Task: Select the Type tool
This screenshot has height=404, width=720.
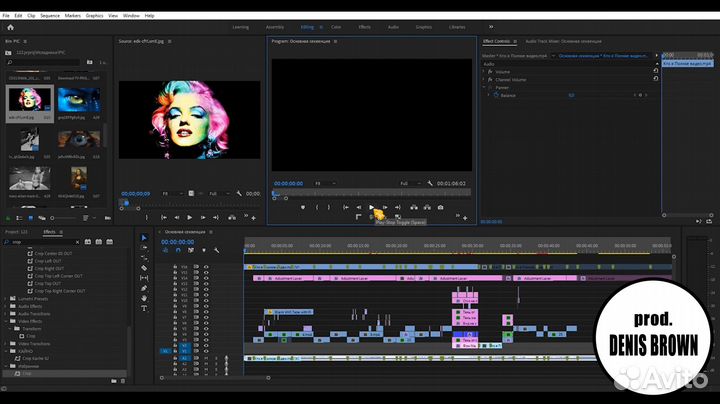Action: tap(144, 308)
